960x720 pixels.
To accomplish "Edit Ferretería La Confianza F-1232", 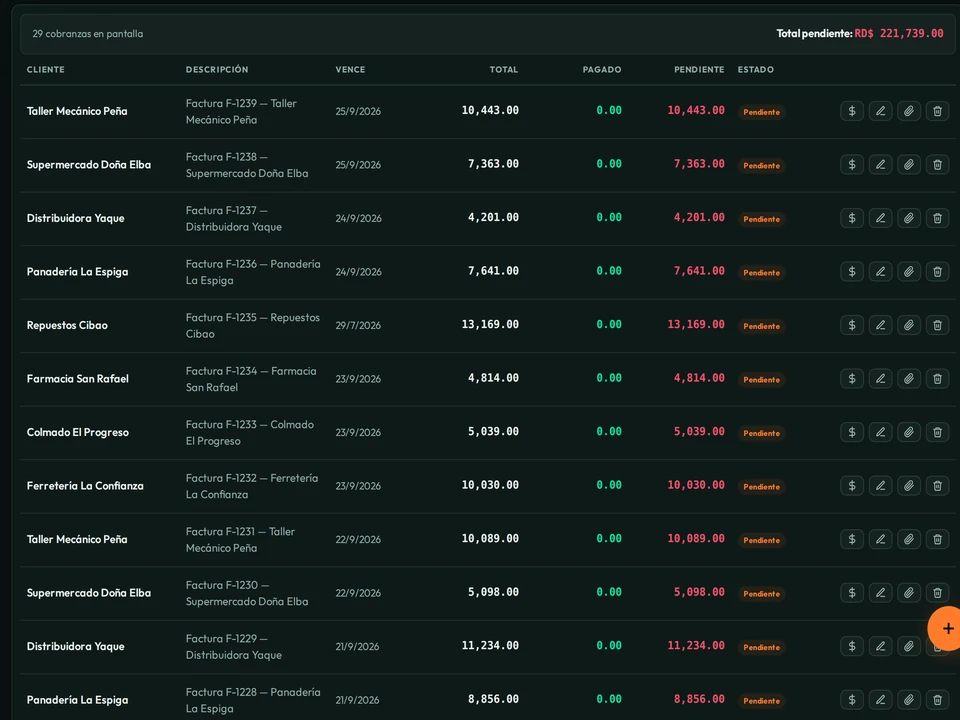I will point(880,486).
